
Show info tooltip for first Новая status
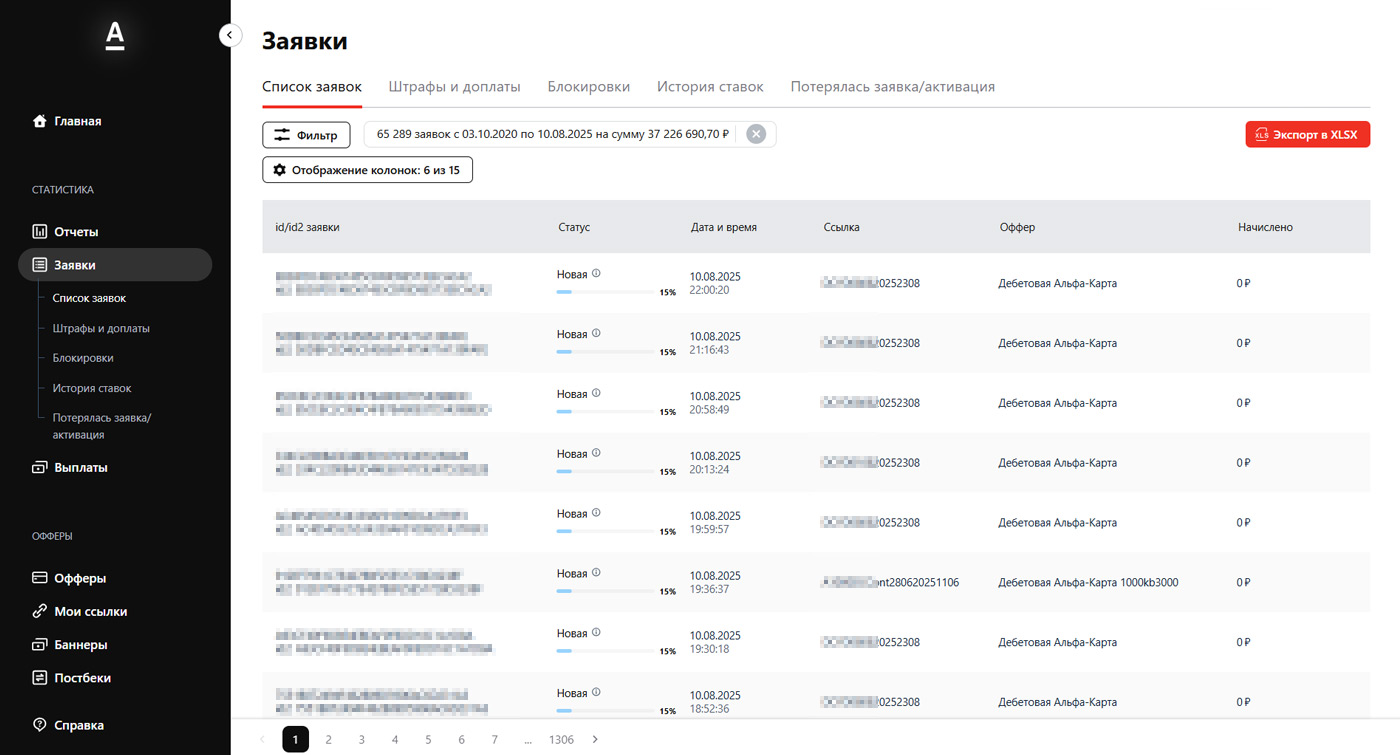pyautogui.click(x=596, y=273)
